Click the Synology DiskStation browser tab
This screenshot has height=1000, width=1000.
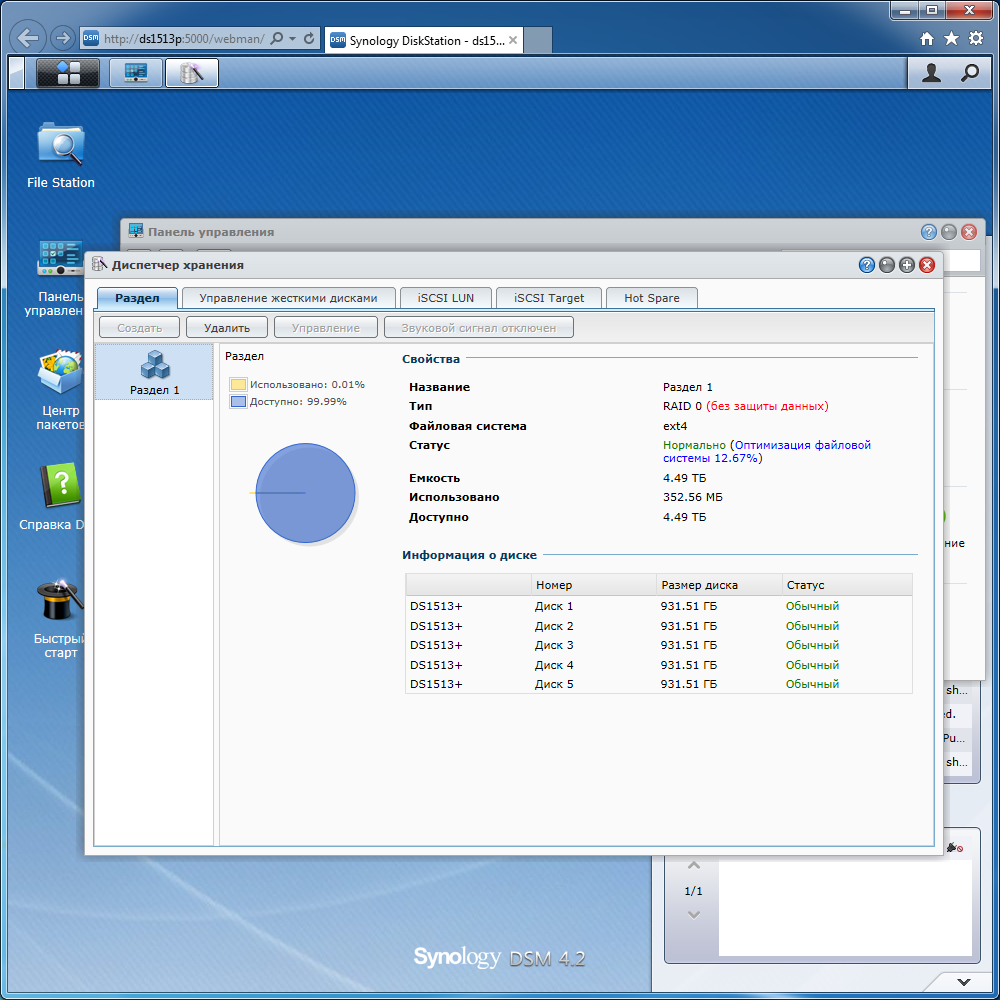pos(424,40)
